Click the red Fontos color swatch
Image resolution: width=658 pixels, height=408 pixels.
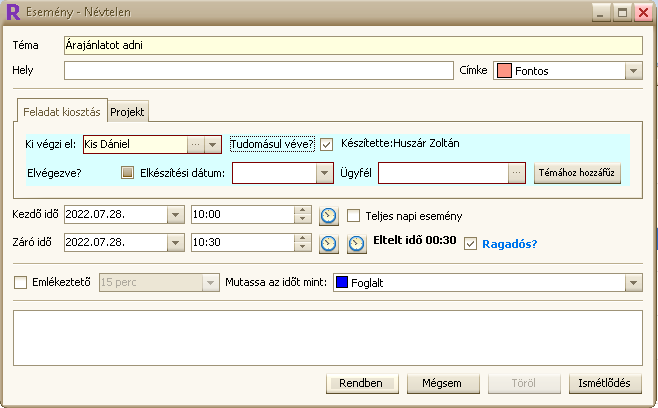[504, 71]
